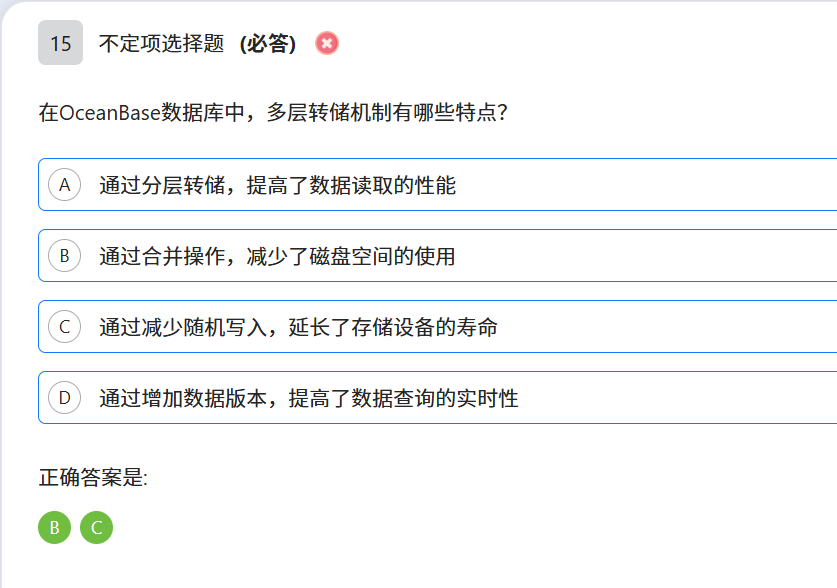Choose answer text 通过减少随机写入，延长了存储设备的寿命
Image resolution: width=837 pixels, height=588 pixels.
(298, 327)
